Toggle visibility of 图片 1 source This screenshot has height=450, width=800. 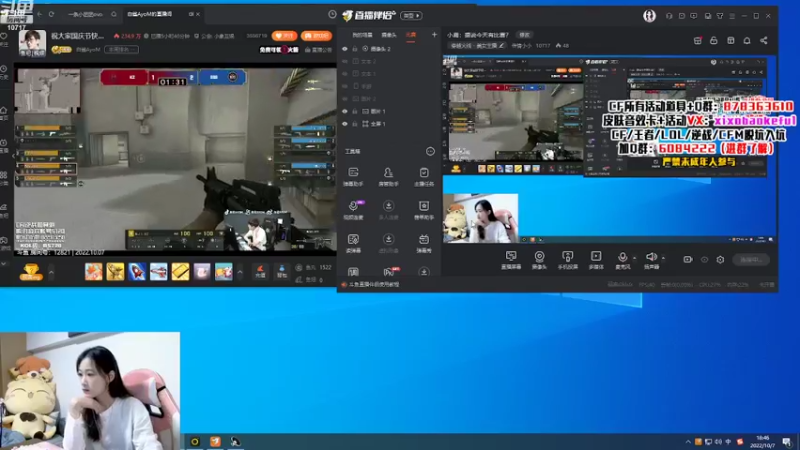tap(345, 111)
